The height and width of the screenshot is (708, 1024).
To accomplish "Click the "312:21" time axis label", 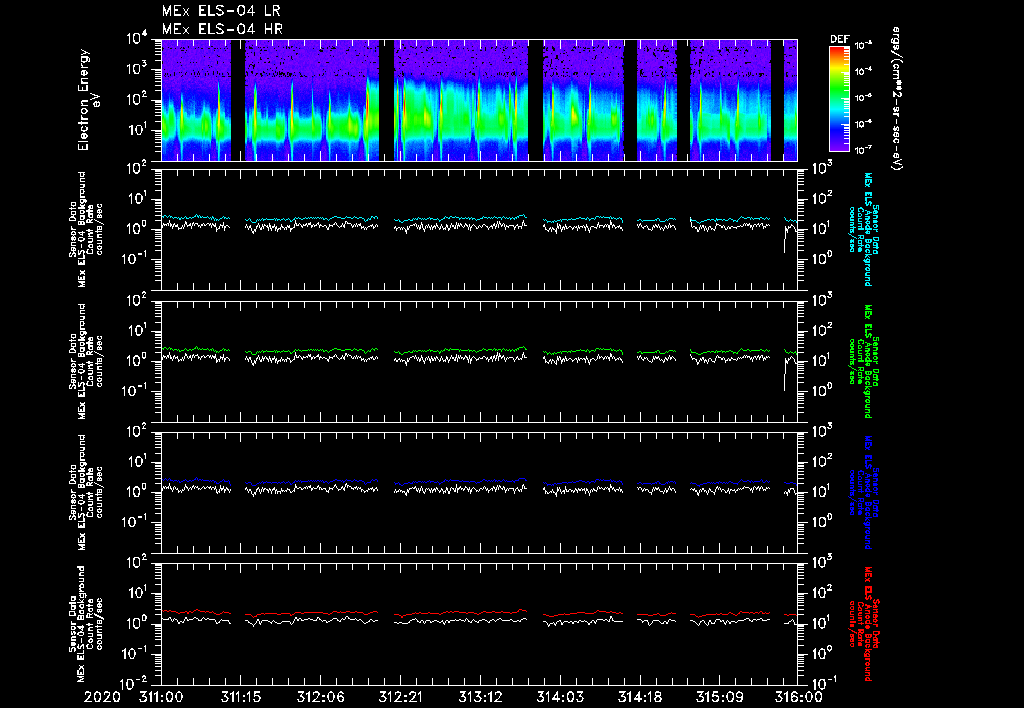I will (400, 697).
